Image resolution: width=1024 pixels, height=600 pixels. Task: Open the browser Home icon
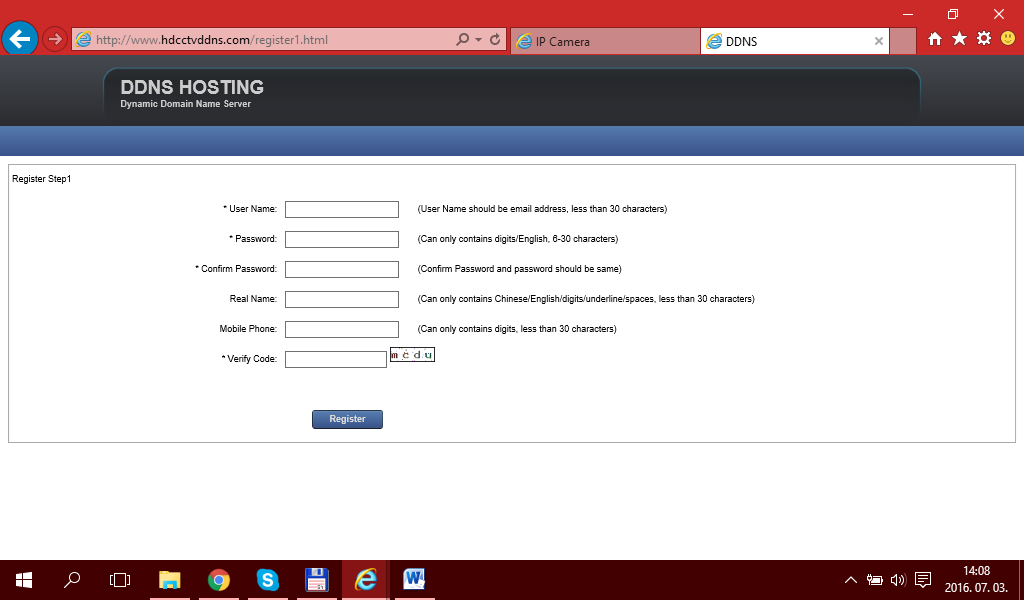click(x=935, y=39)
